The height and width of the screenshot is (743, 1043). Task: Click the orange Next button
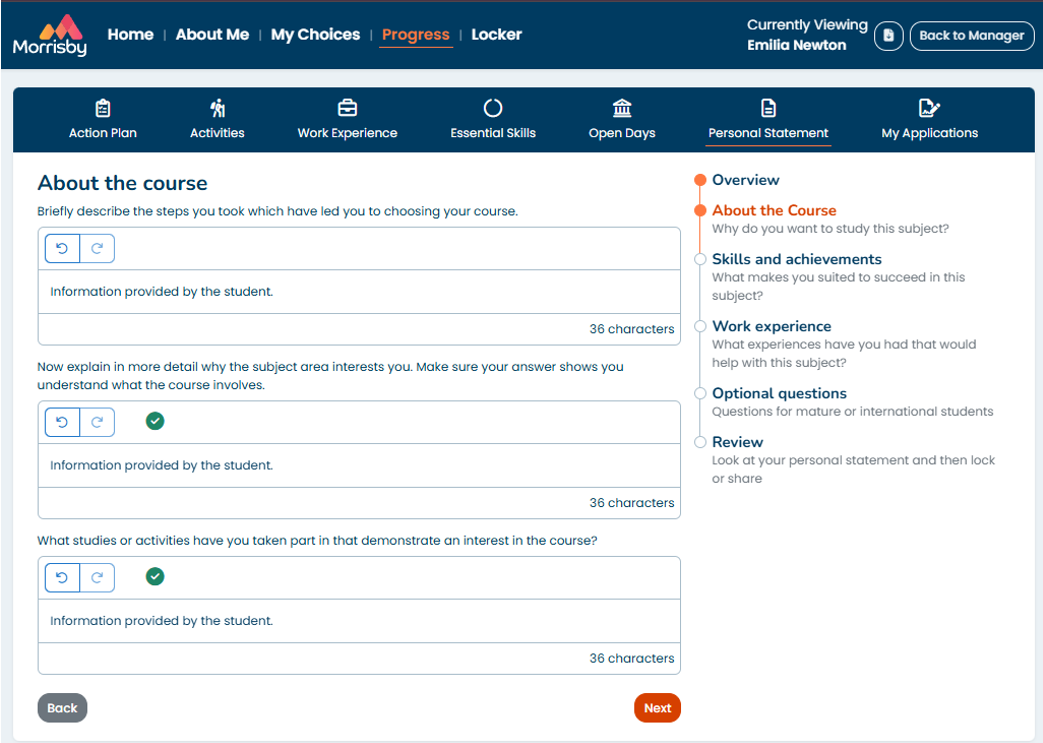click(x=657, y=708)
